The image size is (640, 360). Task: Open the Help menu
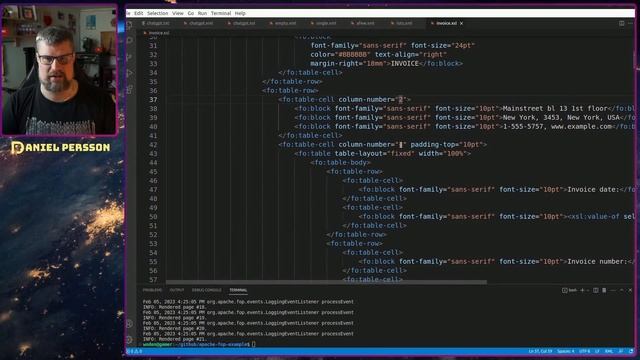[x=240, y=13]
